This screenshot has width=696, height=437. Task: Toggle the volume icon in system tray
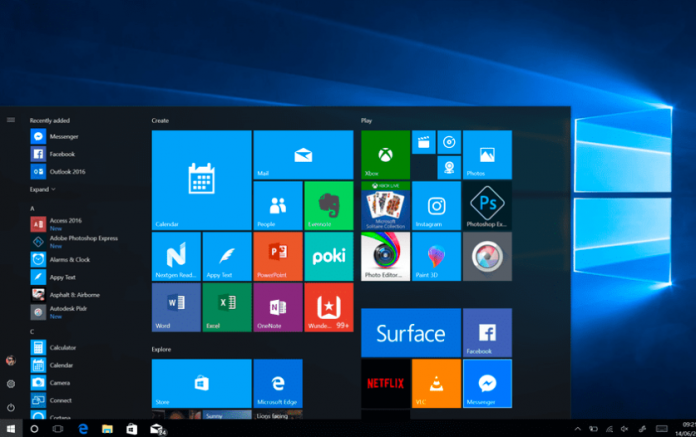[625, 429]
